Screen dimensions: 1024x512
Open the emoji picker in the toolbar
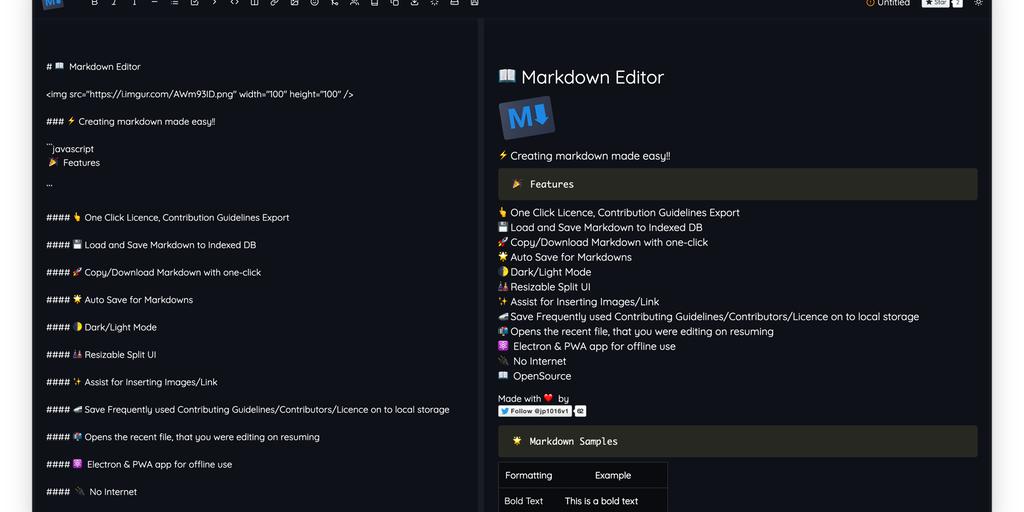click(314, 3)
